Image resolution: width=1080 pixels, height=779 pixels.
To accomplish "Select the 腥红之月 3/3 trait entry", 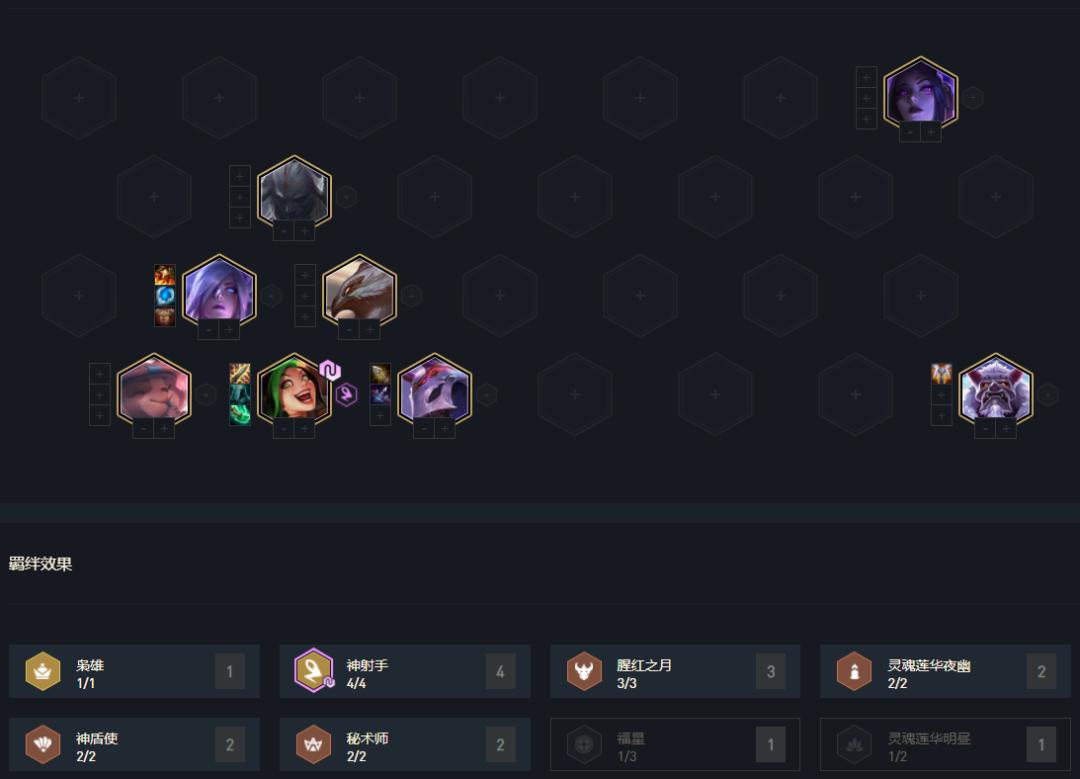I will [x=675, y=671].
